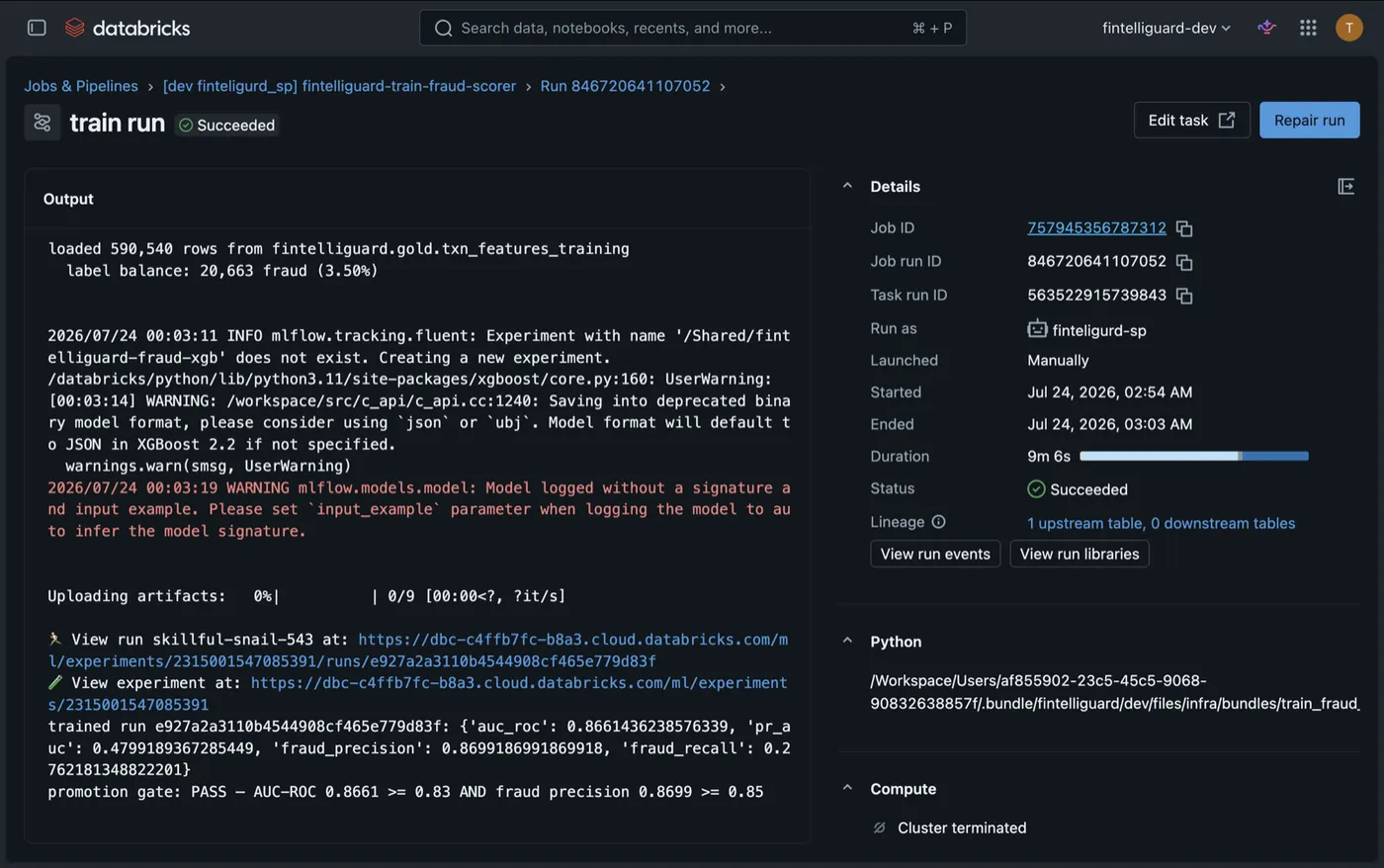Select the Python workspace file path

pos(1114,692)
